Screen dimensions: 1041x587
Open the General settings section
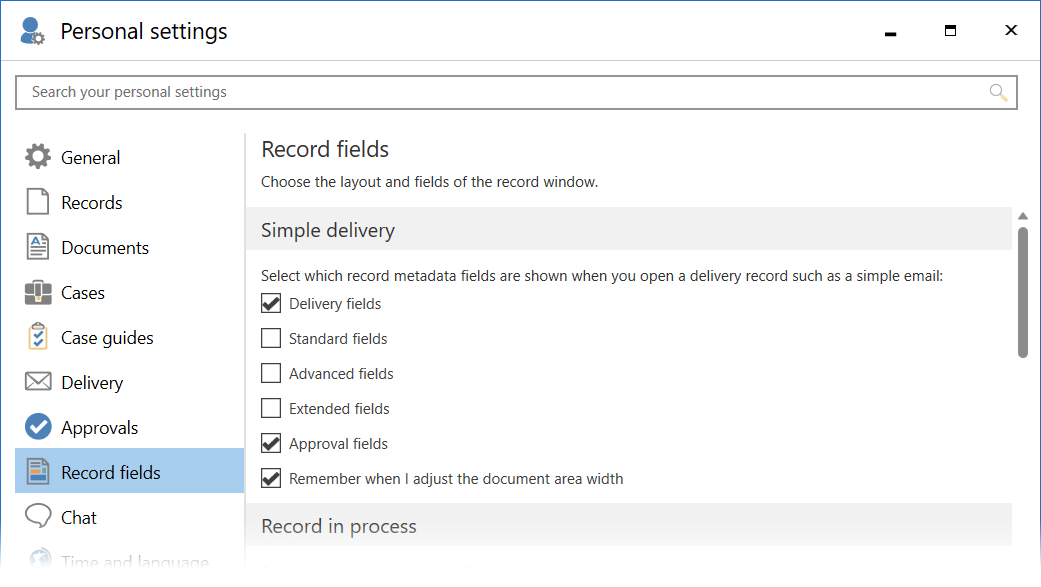[129, 157]
